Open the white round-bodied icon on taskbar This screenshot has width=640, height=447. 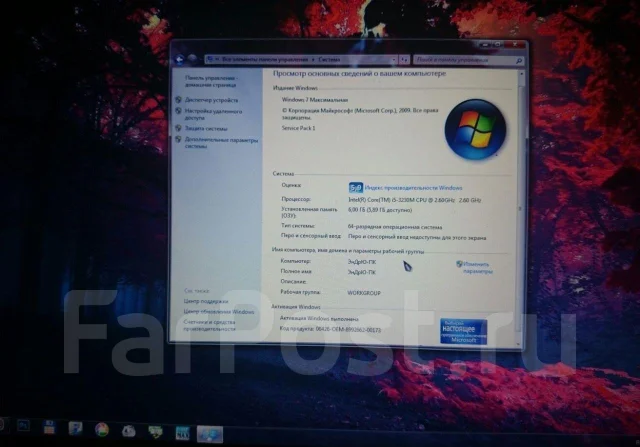tap(129, 431)
